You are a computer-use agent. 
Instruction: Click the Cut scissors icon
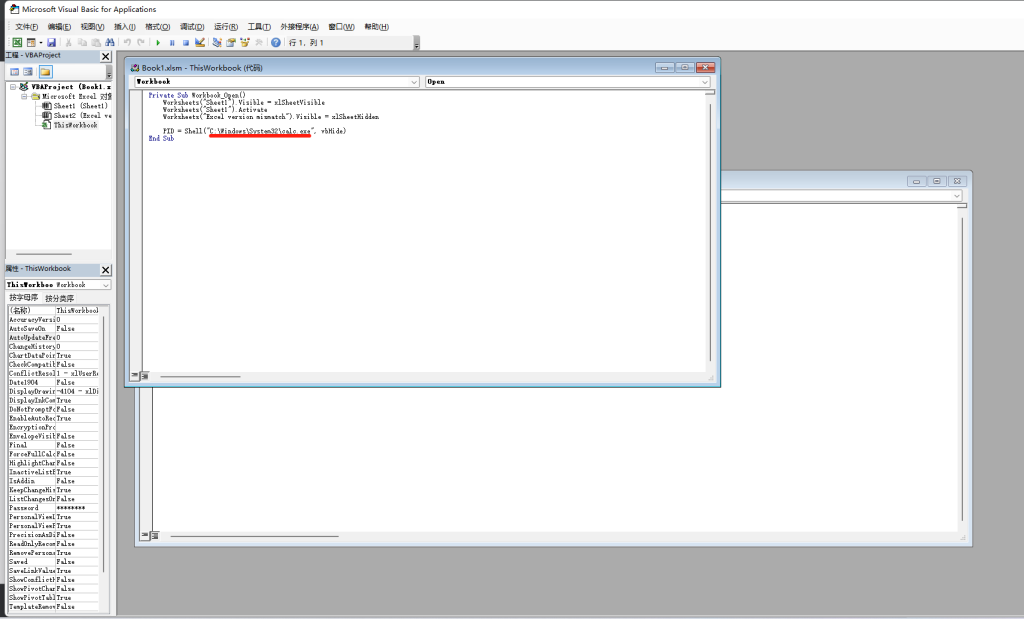(68, 42)
